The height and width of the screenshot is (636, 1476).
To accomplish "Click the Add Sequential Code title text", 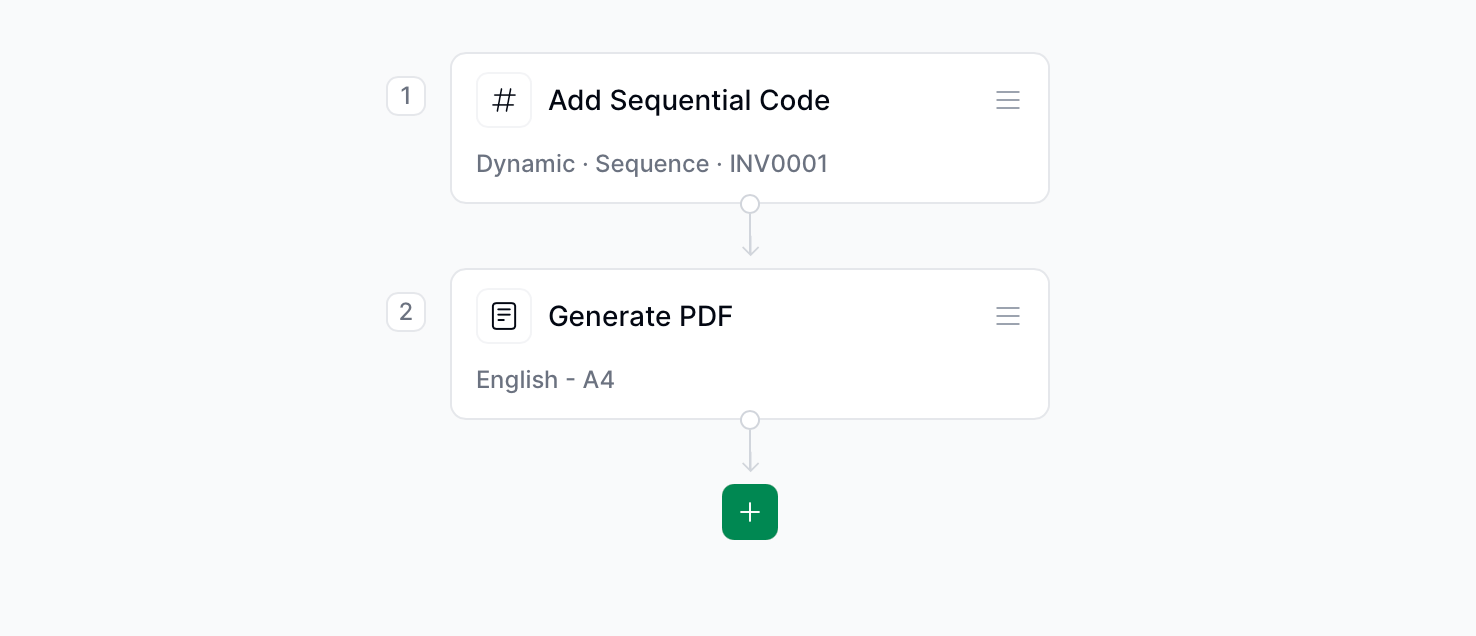I will click(x=689, y=100).
